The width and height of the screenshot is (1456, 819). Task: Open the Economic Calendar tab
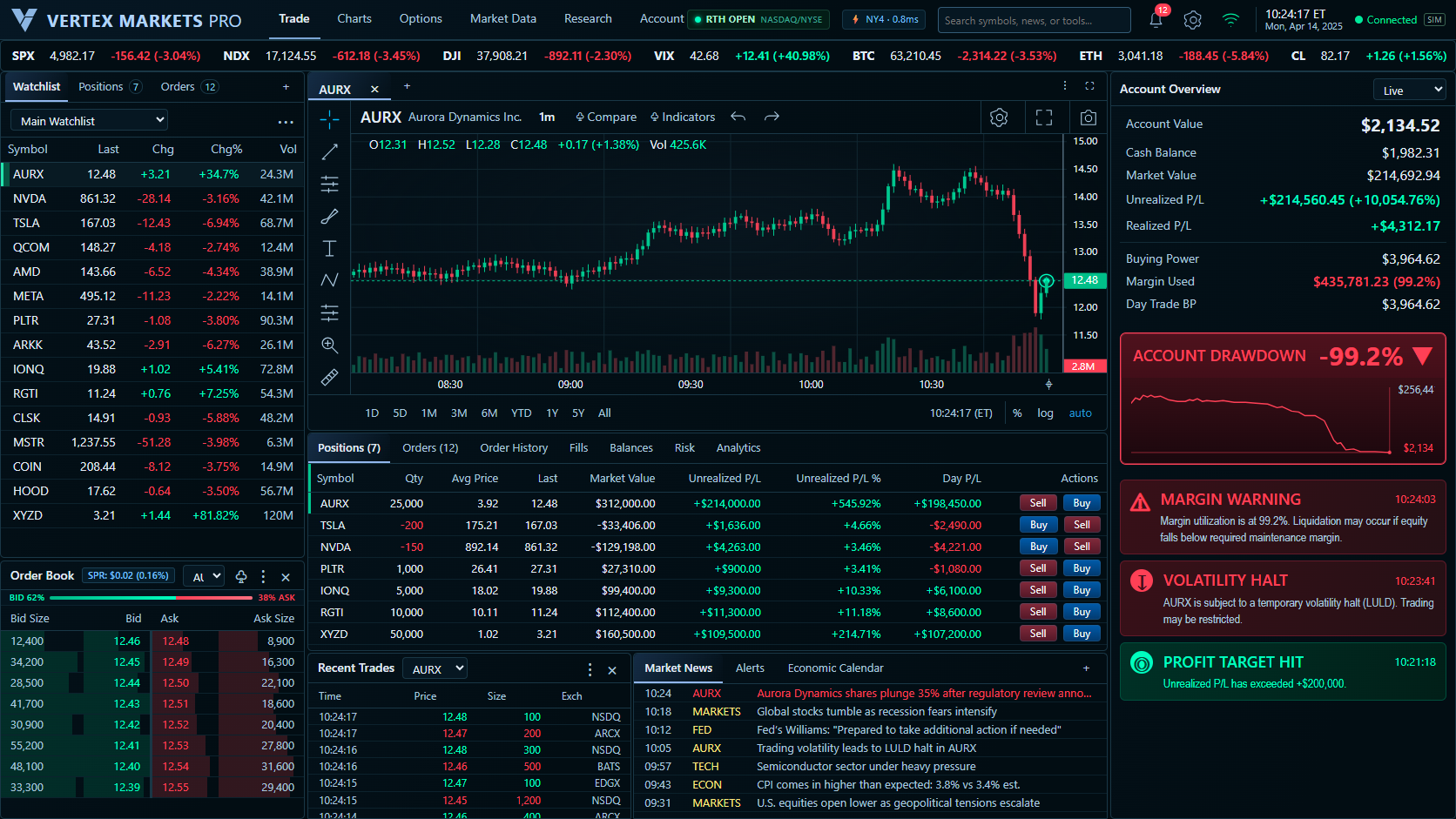pyautogui.click(x=835, y=668)
